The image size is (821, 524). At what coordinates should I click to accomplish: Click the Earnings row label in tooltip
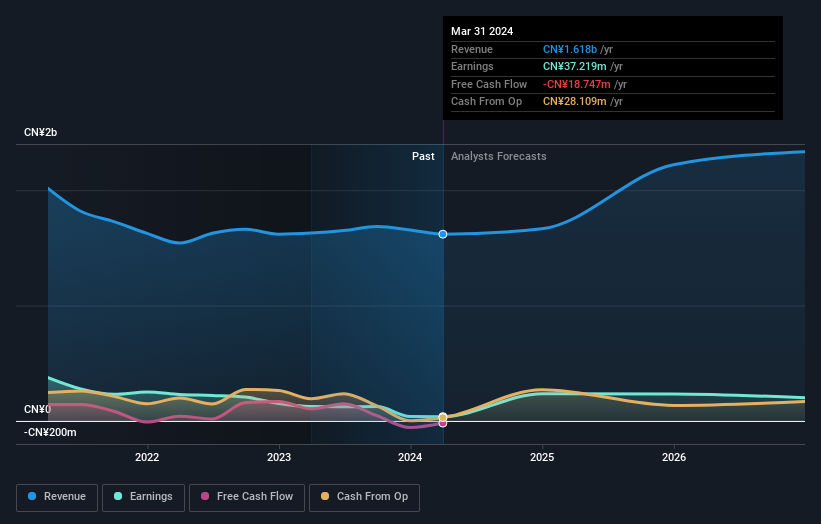[472, 66]
